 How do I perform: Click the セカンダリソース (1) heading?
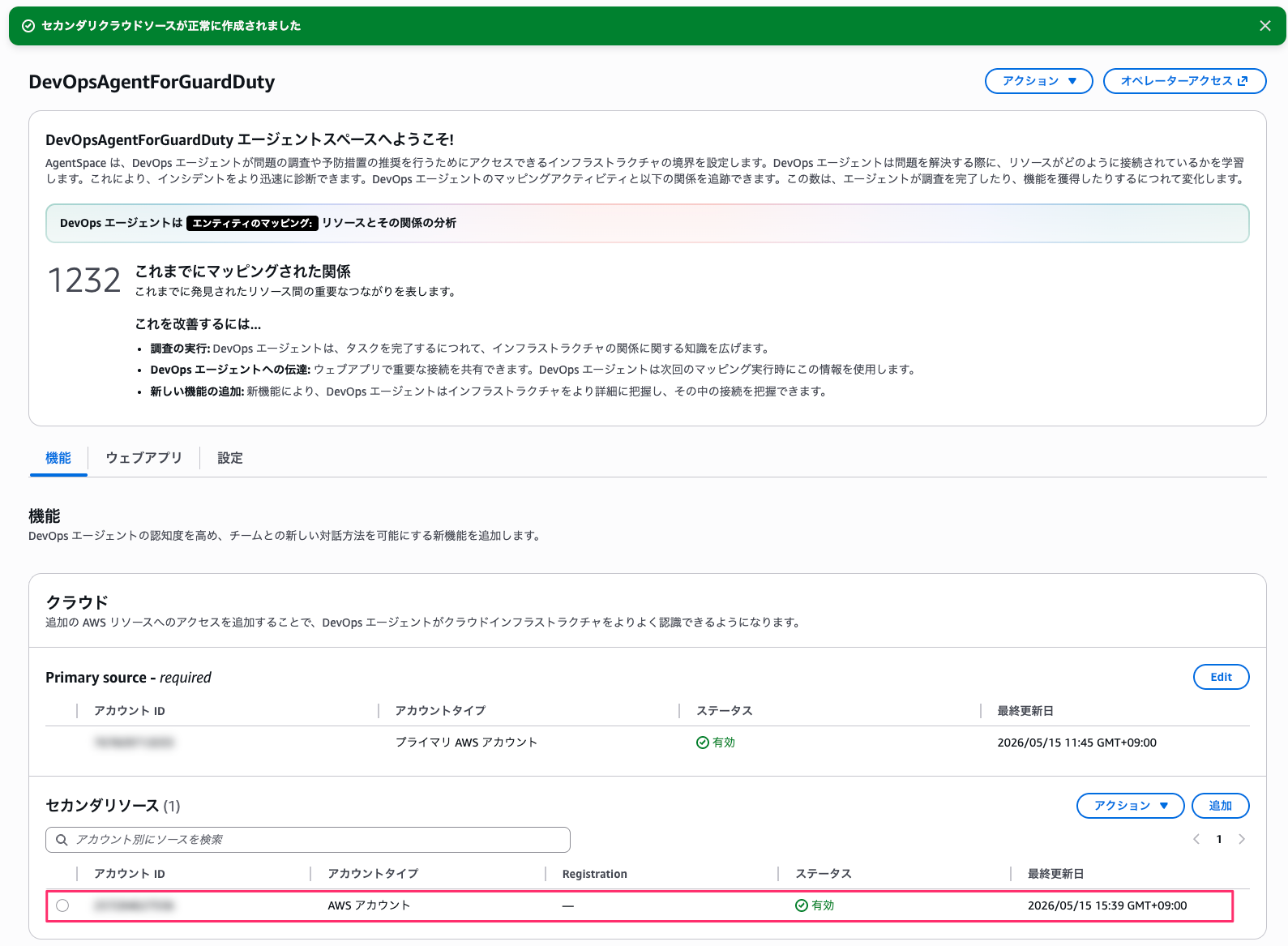pos(113,806)
